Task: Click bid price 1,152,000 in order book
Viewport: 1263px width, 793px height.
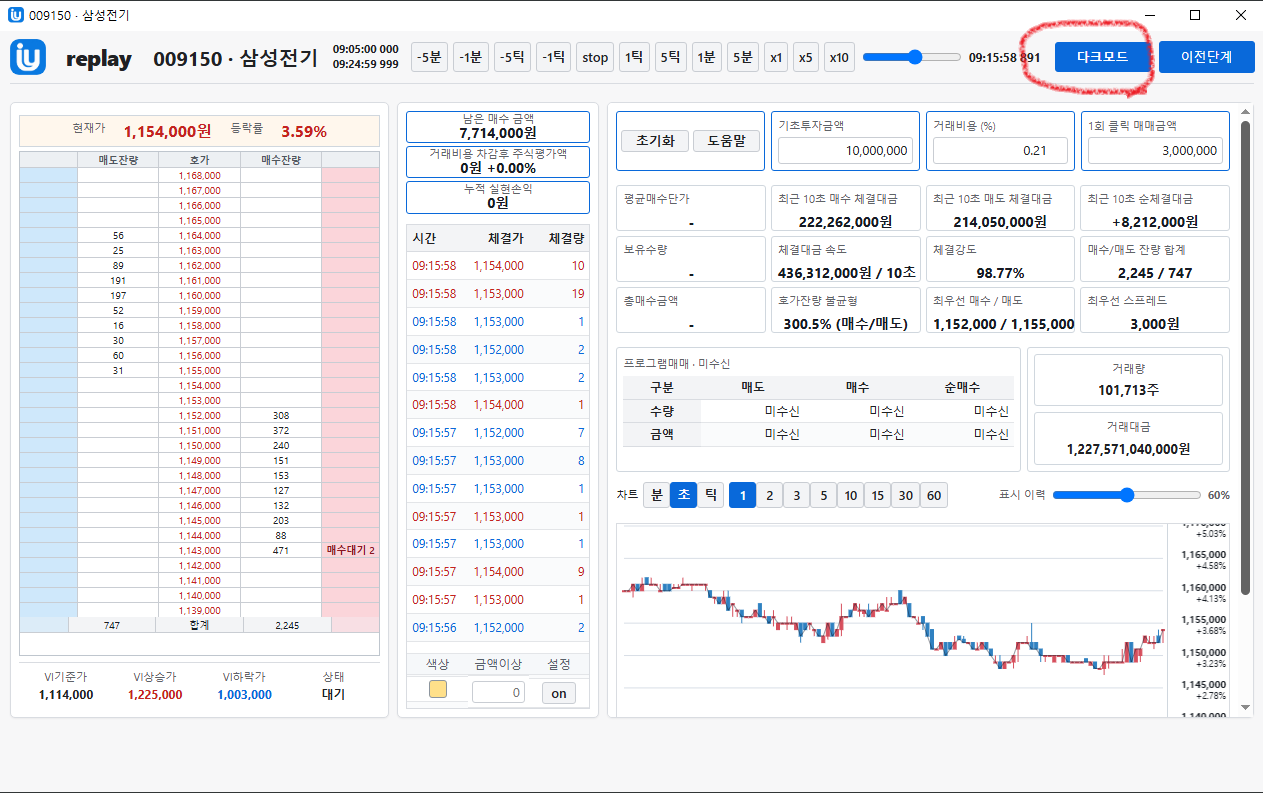Action: coord(199,415)
